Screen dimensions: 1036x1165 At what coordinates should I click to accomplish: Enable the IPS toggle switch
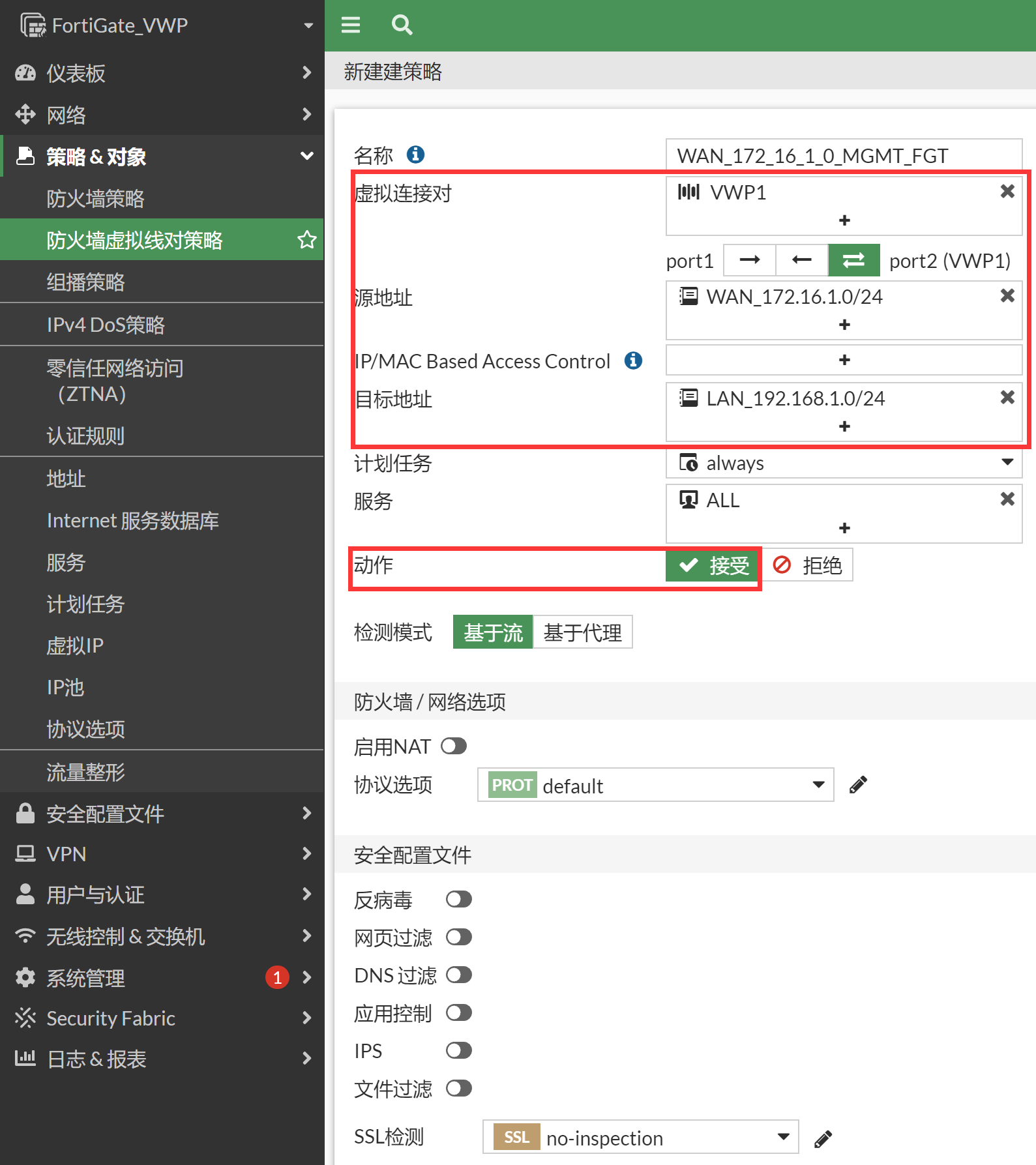click(458, 1050)
